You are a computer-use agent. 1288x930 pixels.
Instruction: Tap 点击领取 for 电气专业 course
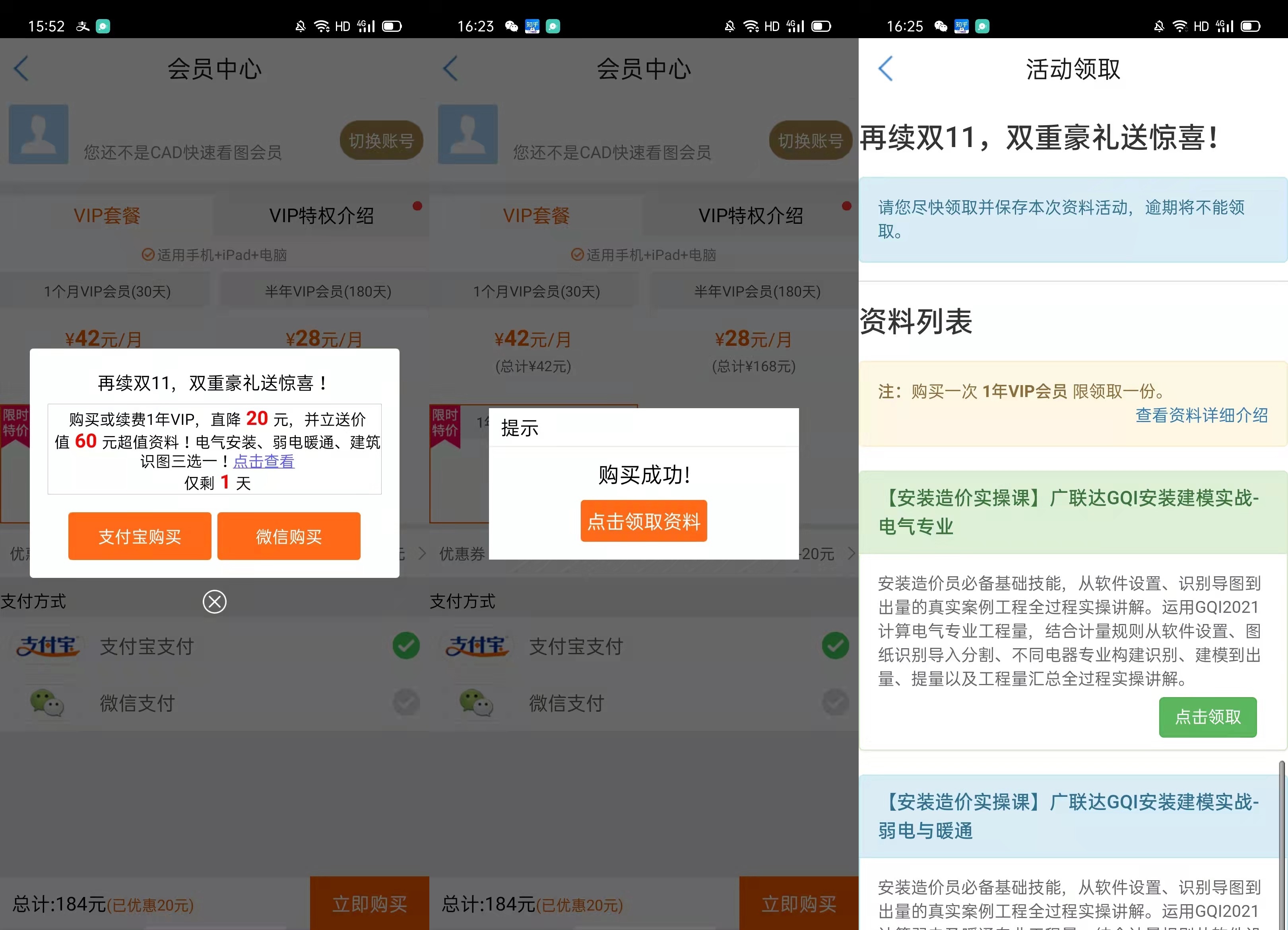1208,717
